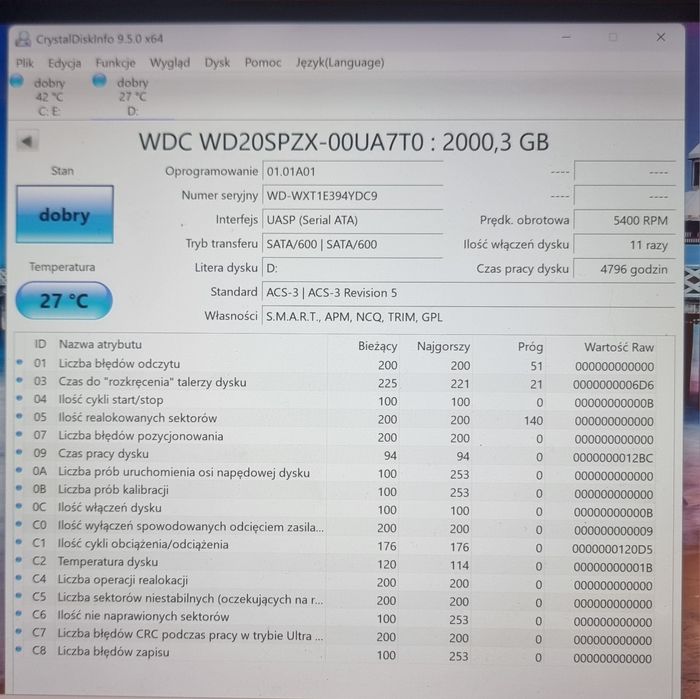The width and height of the screenshot is (700, 699).
Task: Select row C7 Liczba błędów CRC
Action: pos(335,636)
